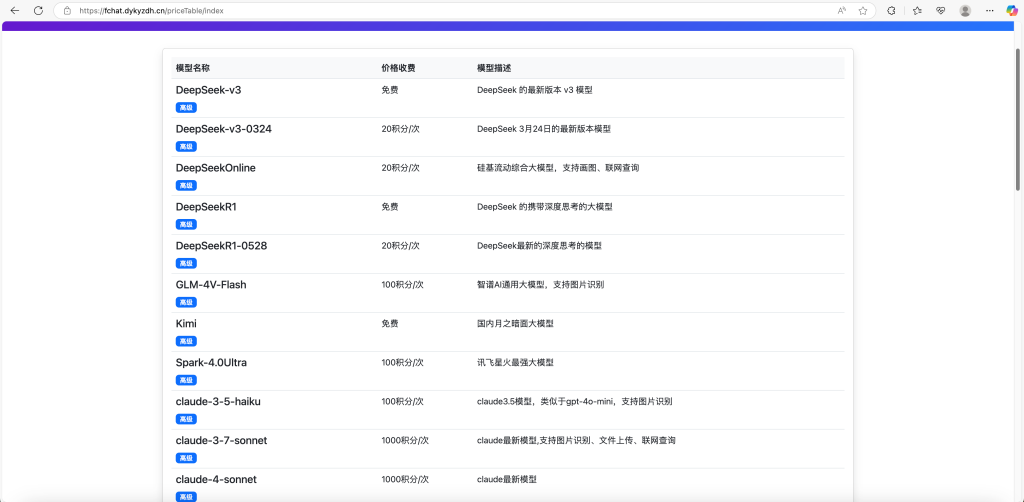1024x502 pixels.
Task: Select the DeepSeekOnline model name
Action: click(216, 168)
